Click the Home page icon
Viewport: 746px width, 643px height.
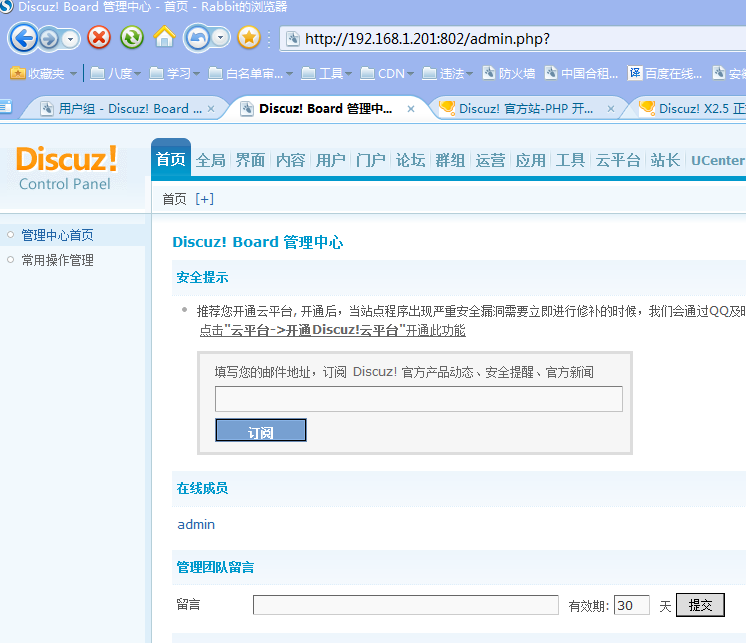165,37
